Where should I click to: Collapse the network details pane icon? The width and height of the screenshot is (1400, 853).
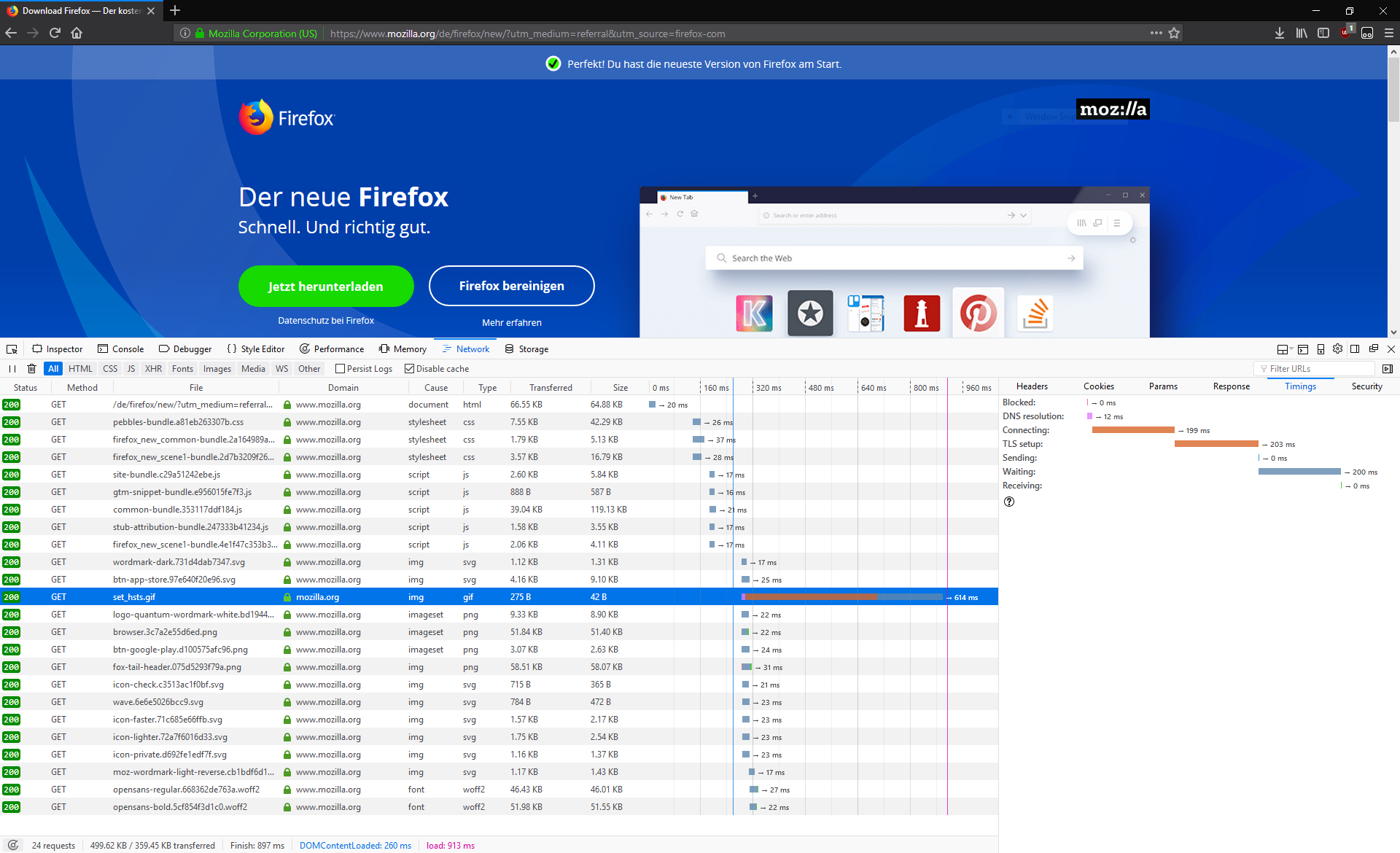click(1387, 369)
